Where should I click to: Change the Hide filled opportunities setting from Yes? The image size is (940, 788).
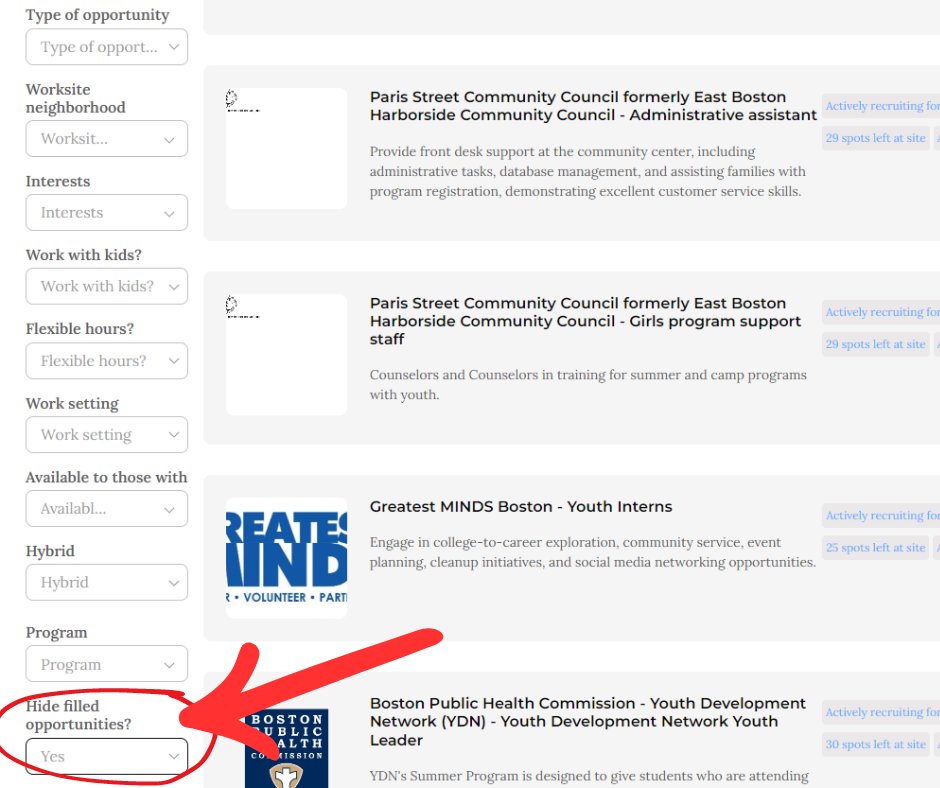pos(106,756)
